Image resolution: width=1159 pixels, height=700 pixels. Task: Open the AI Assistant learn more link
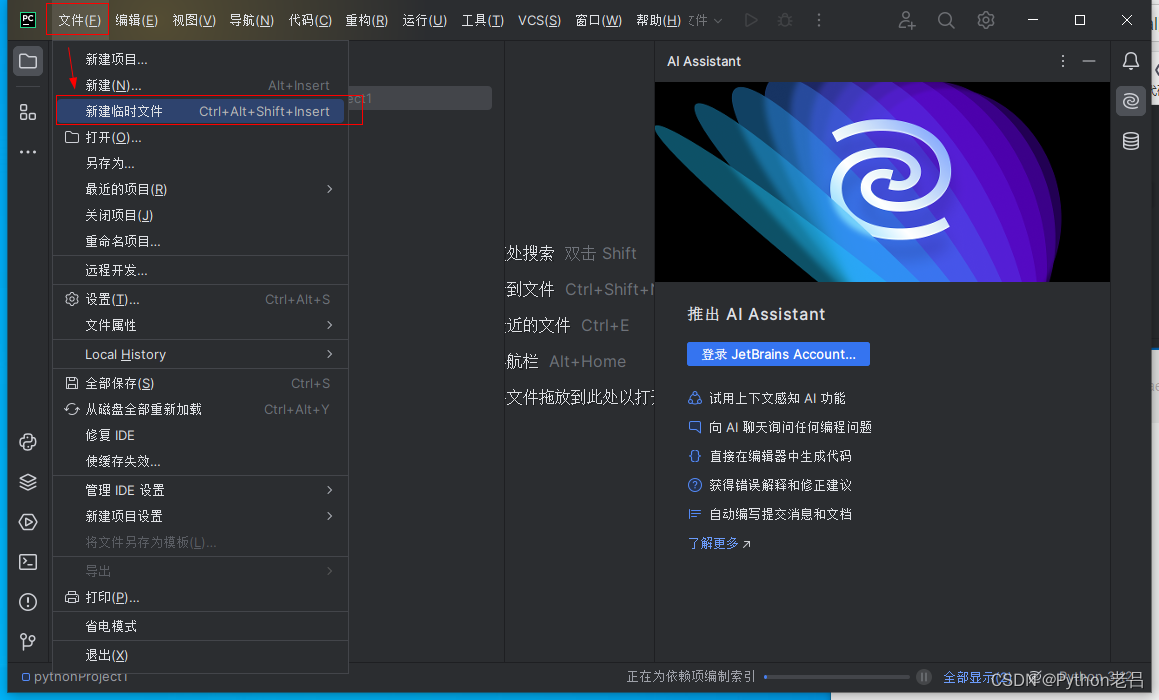pyautogui.click(x=719, y=543)
